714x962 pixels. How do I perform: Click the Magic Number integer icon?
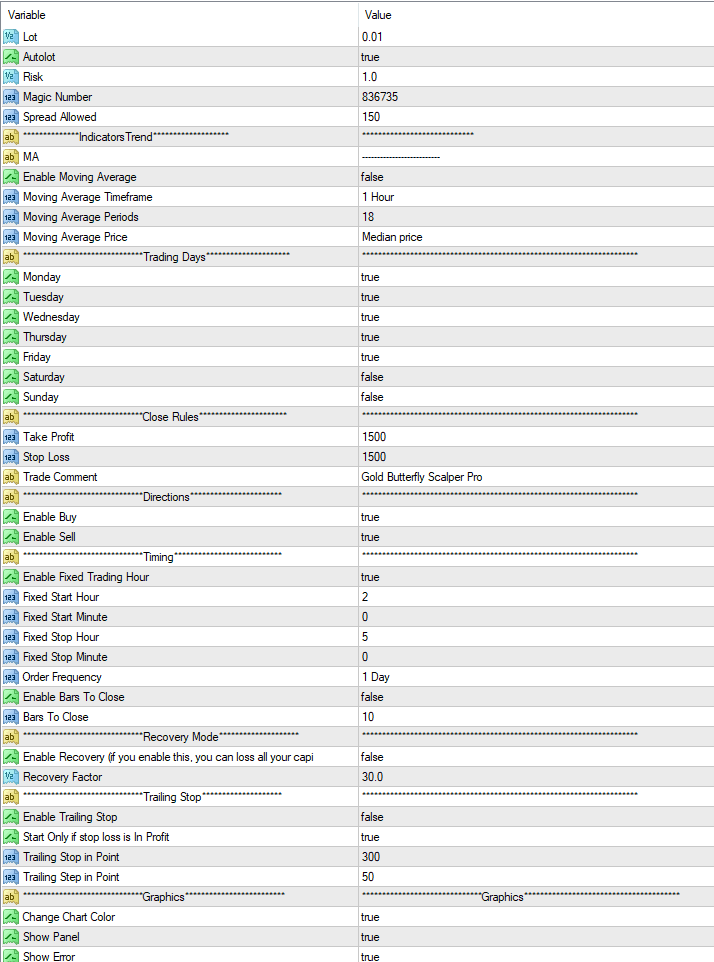click(11, 97)
